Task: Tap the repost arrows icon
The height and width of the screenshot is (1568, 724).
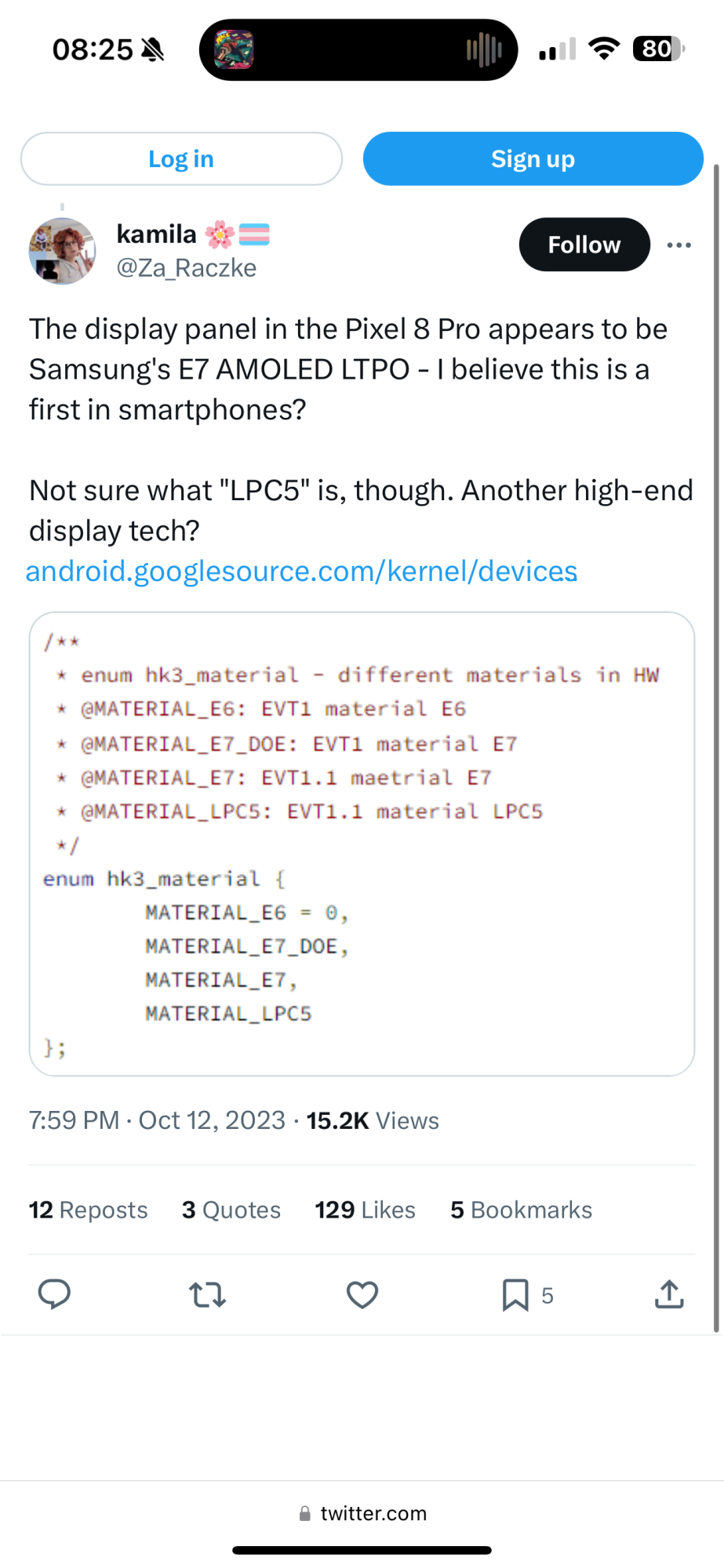Action: pyautogui.click(x=208, y=1294)
